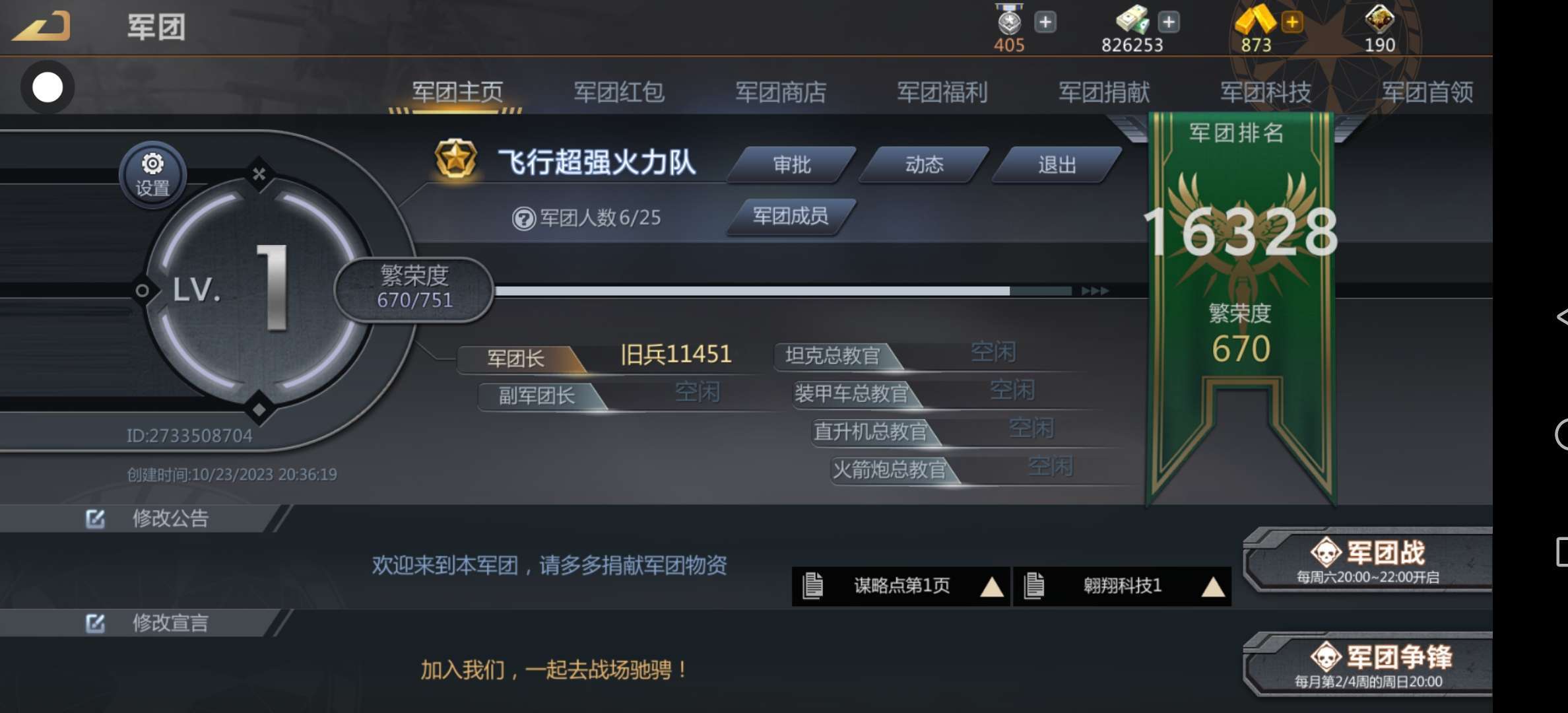
Task: Click the arrows at prosperity bar end
Action: coord(1095,290)
